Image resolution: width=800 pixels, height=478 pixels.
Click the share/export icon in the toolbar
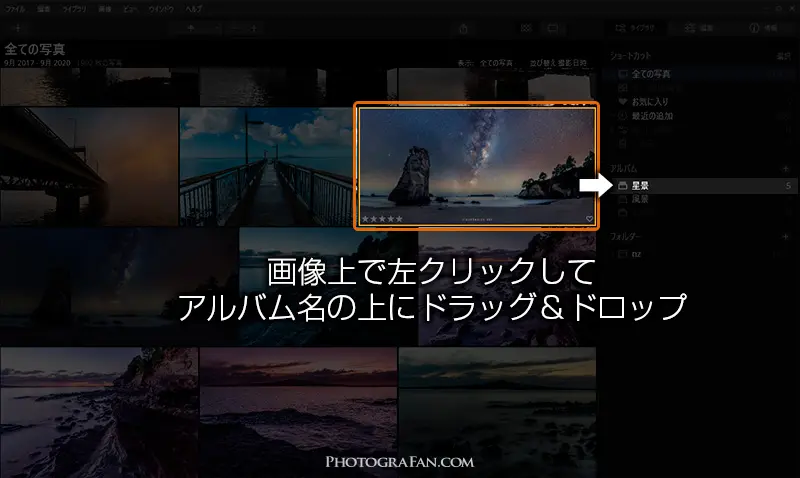[x=463, y=29]
